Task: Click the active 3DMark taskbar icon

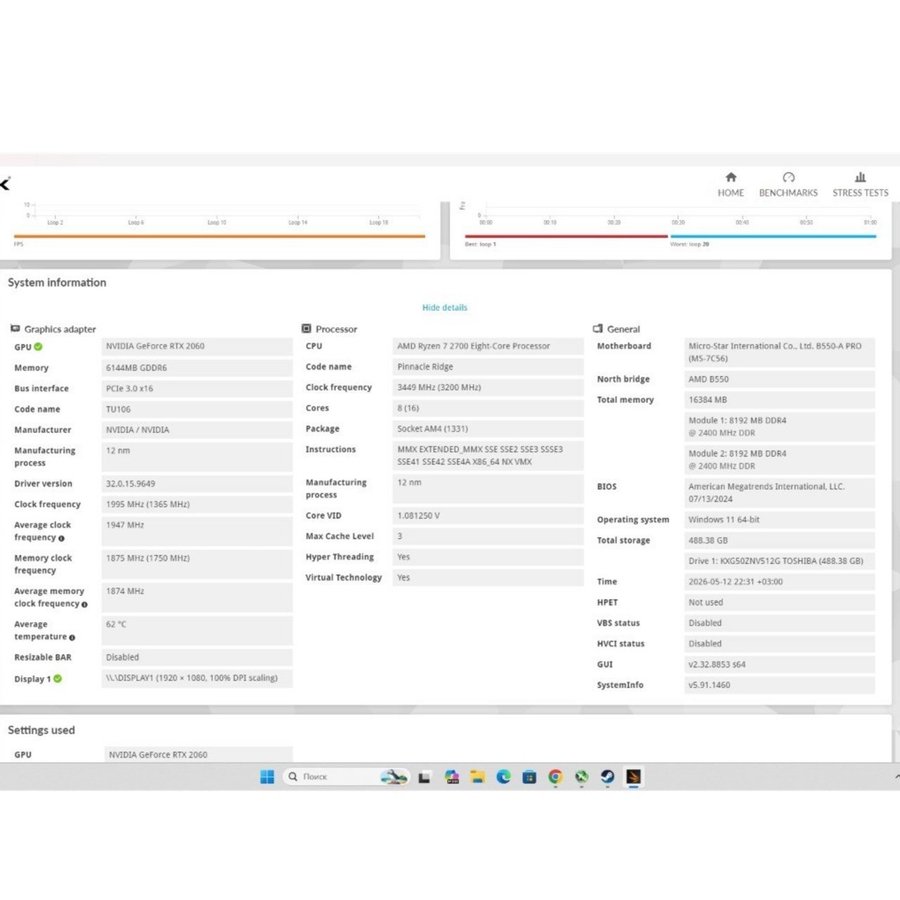Action: [634, 777]
